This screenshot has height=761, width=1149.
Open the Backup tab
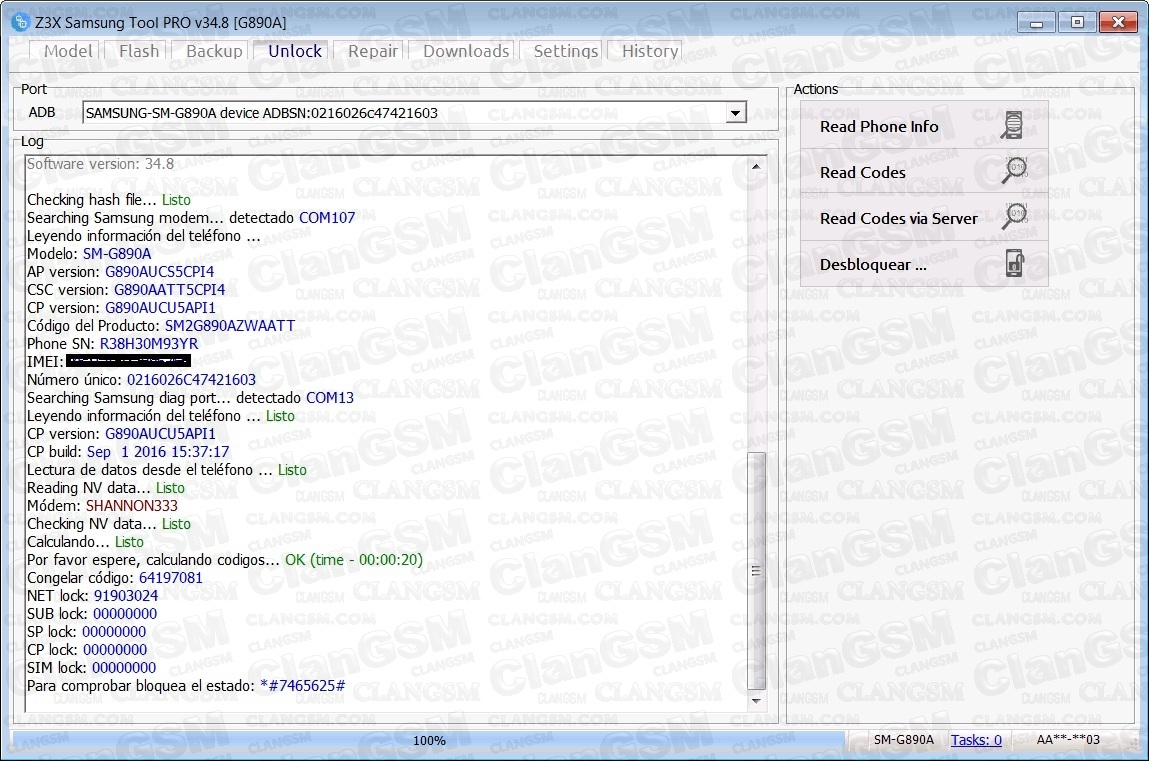coord(214,51)
